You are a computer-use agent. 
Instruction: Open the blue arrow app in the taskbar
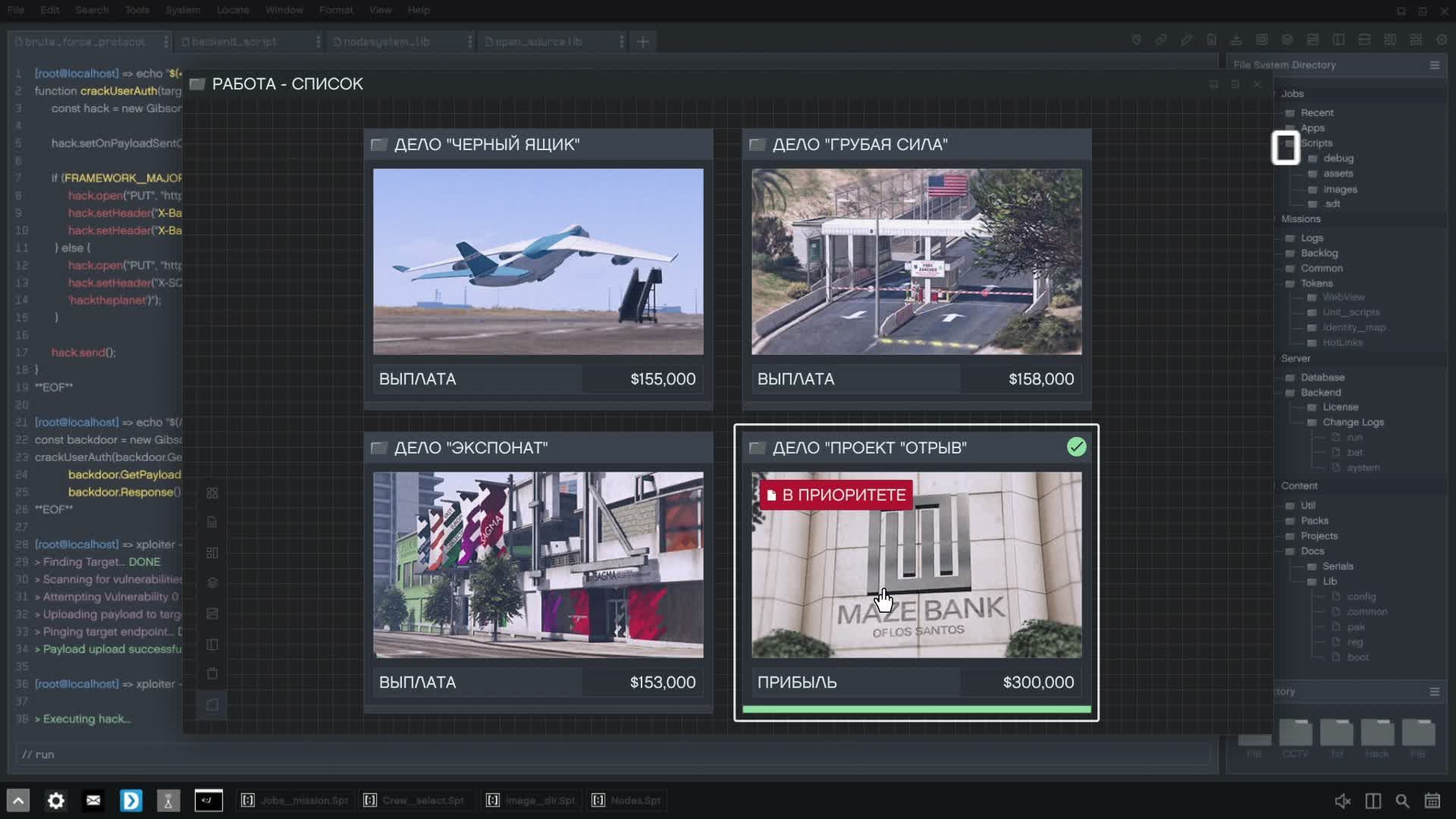pyautogui.click(x=131, y=800)
